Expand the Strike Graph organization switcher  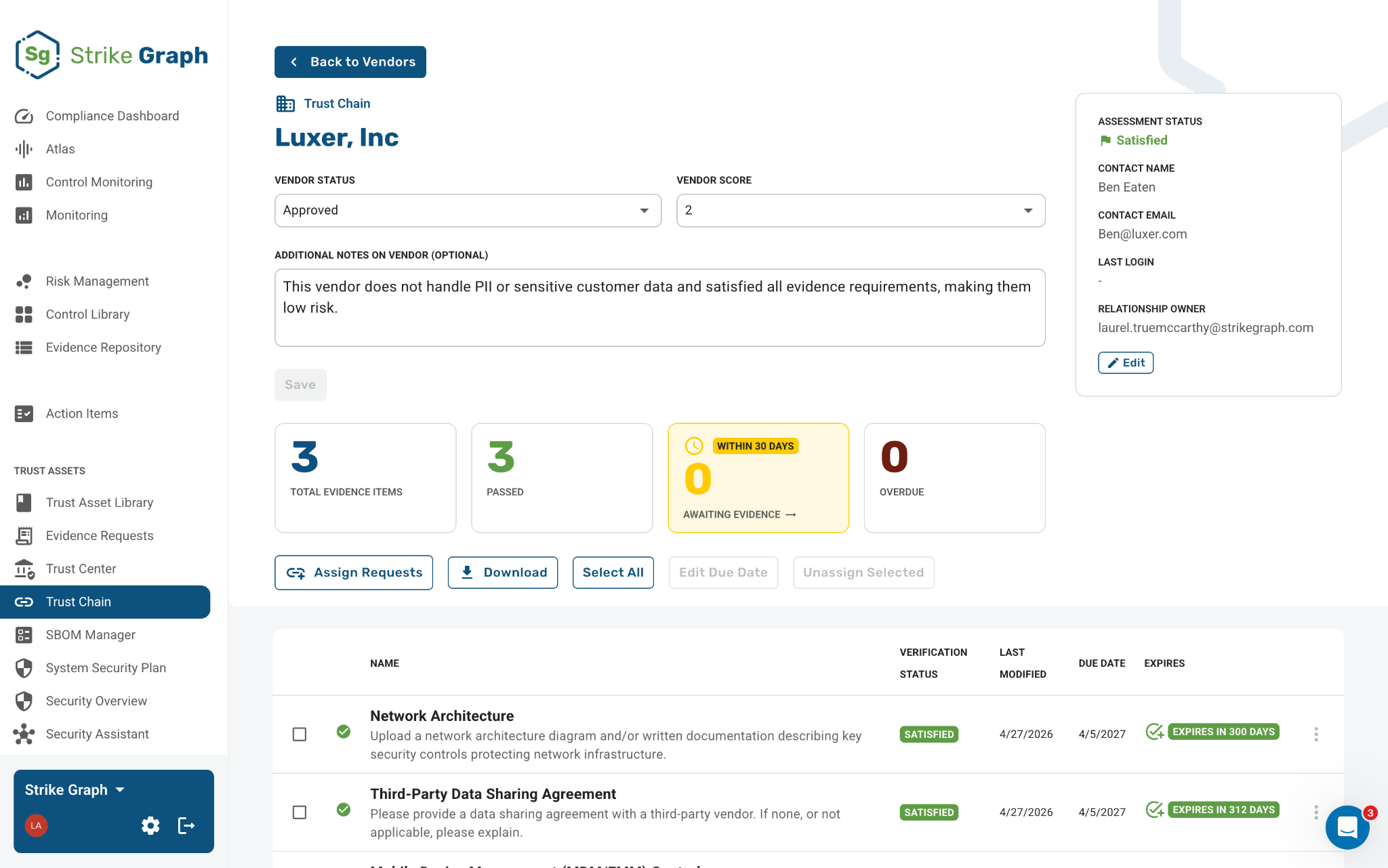(75, 790)
